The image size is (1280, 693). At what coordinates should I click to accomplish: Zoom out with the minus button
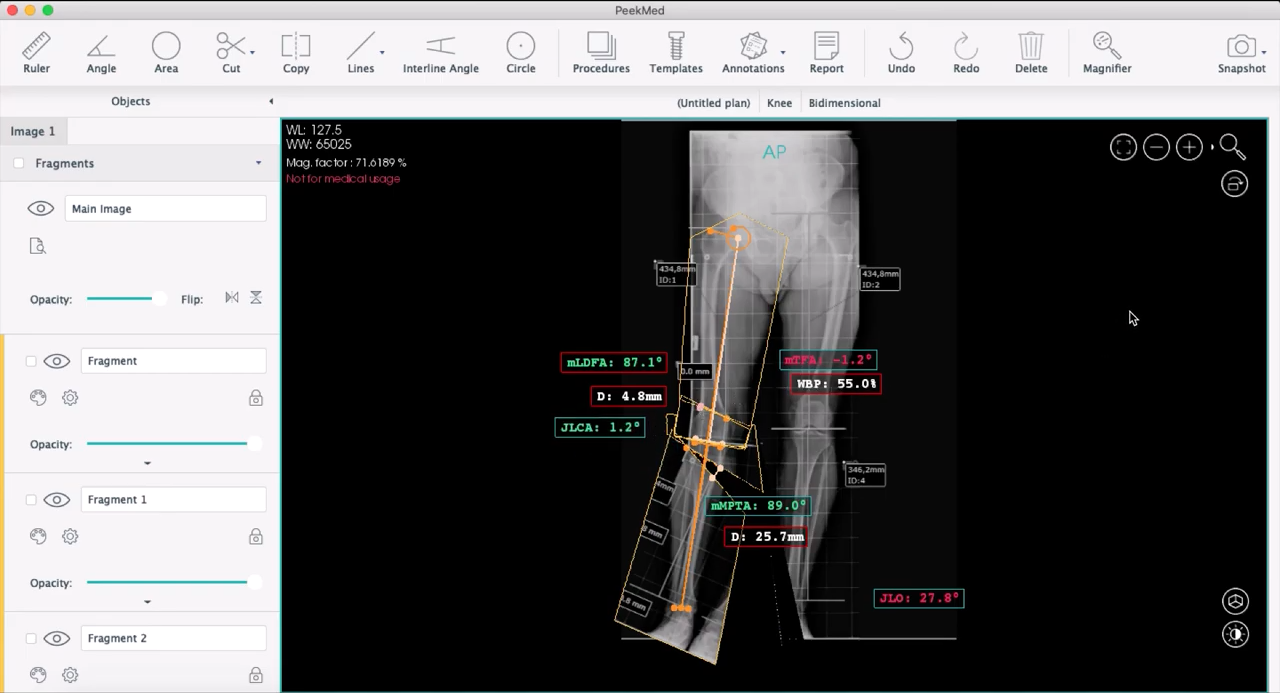(1156, 148)
